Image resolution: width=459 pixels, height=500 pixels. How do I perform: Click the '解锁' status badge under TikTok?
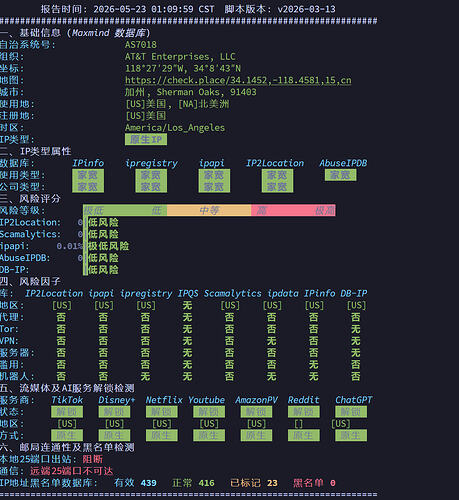click(x=67, y=412)
